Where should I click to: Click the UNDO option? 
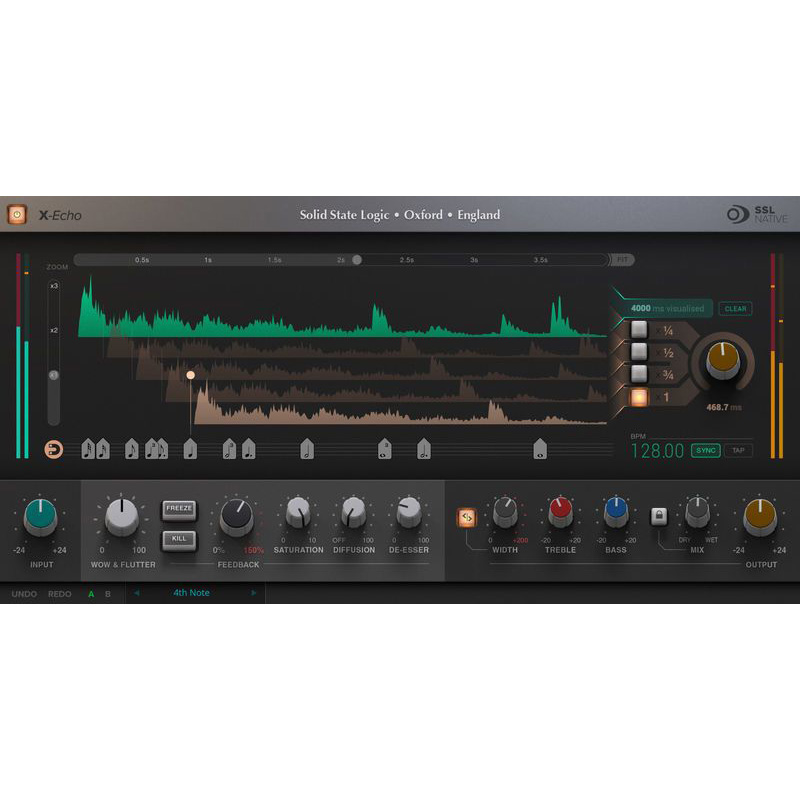pyautogui.click(x=24, y=594)
